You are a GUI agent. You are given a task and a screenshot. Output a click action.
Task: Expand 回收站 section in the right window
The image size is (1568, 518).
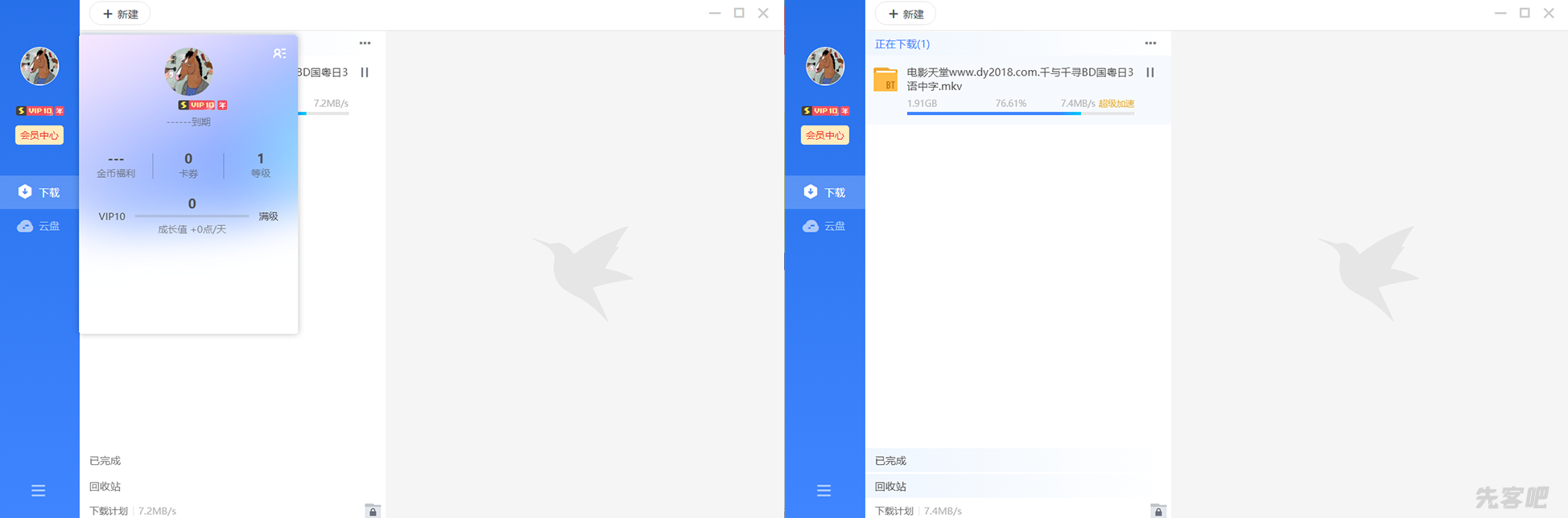tap(890, 487)
